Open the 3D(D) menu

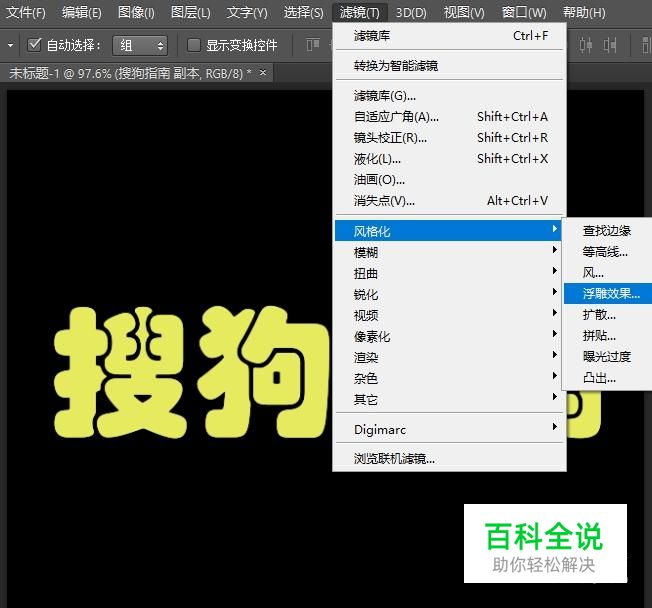point(411,12)
